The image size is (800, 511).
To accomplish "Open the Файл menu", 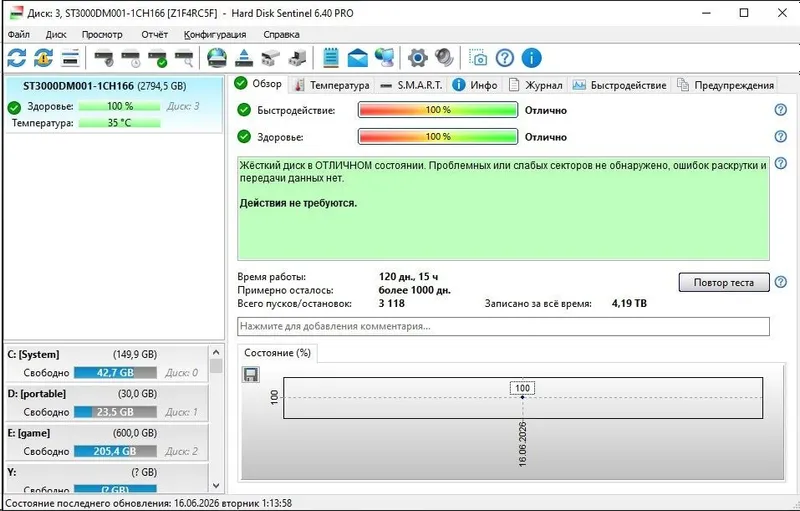I will click(18, 35).
